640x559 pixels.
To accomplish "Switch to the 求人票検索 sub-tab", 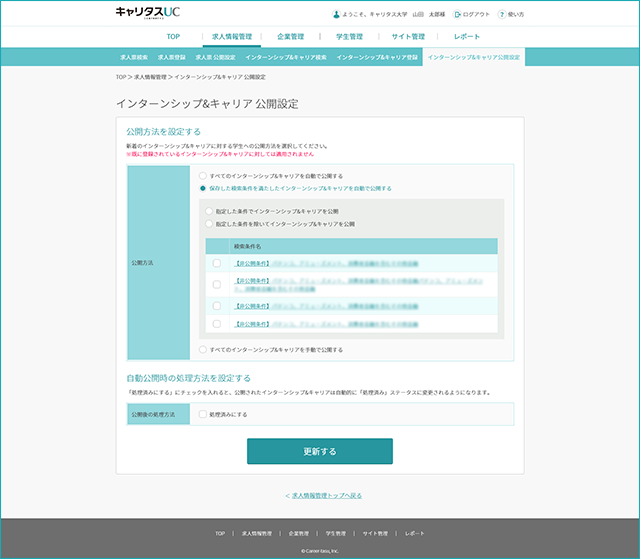I will 134,57.
